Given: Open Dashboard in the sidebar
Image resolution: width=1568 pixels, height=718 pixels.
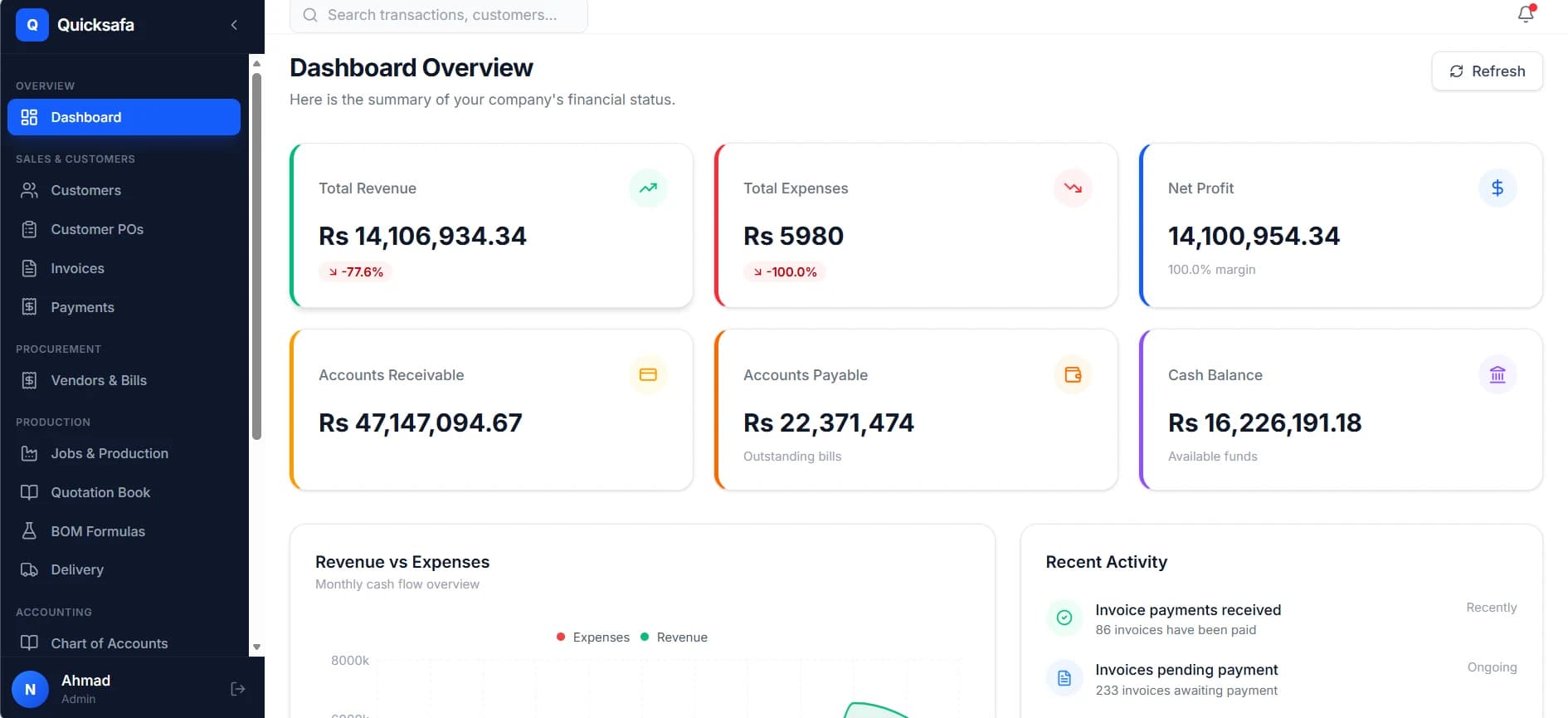Looking at the screenshot, I should point(124,117).
